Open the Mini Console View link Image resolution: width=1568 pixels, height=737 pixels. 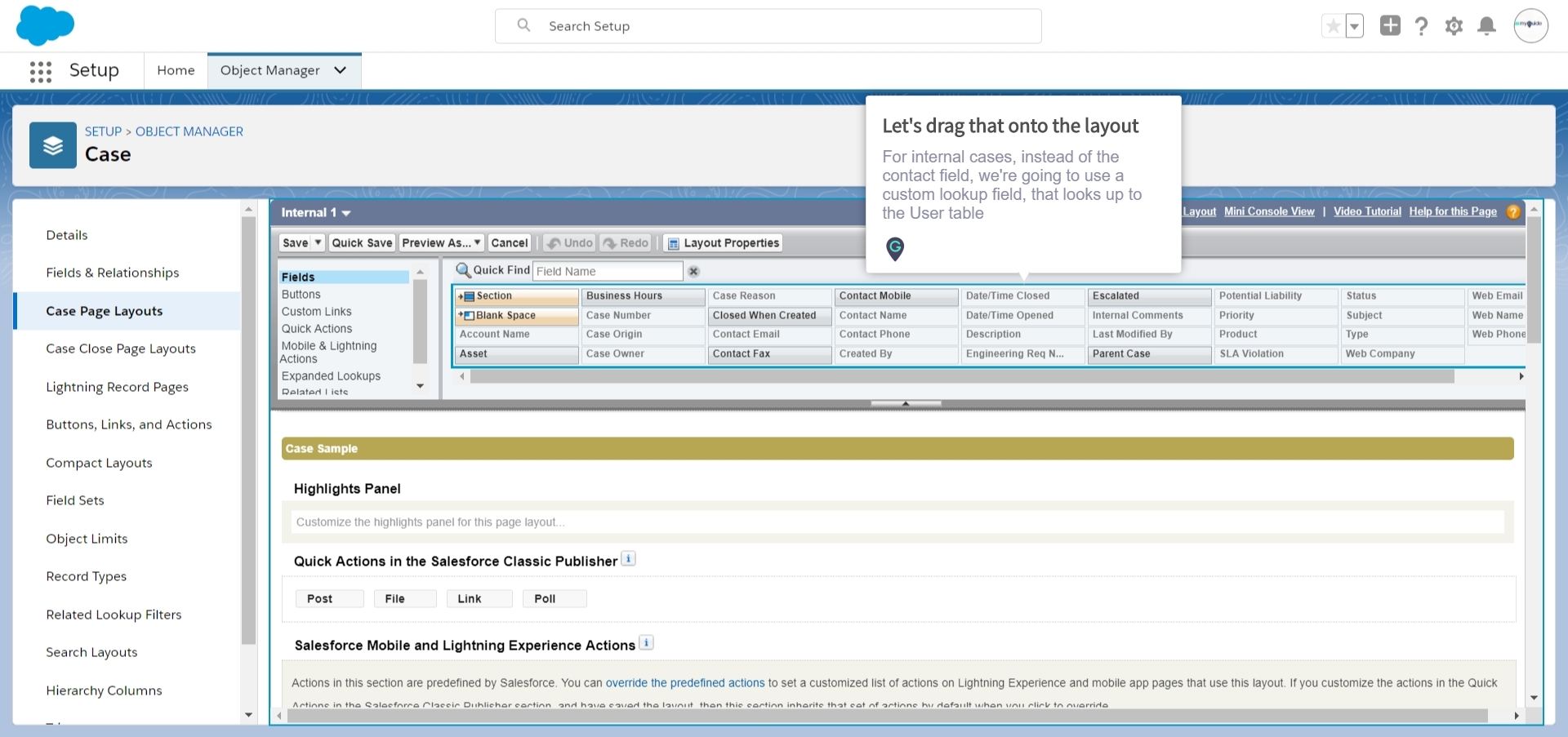(1269, 211)
